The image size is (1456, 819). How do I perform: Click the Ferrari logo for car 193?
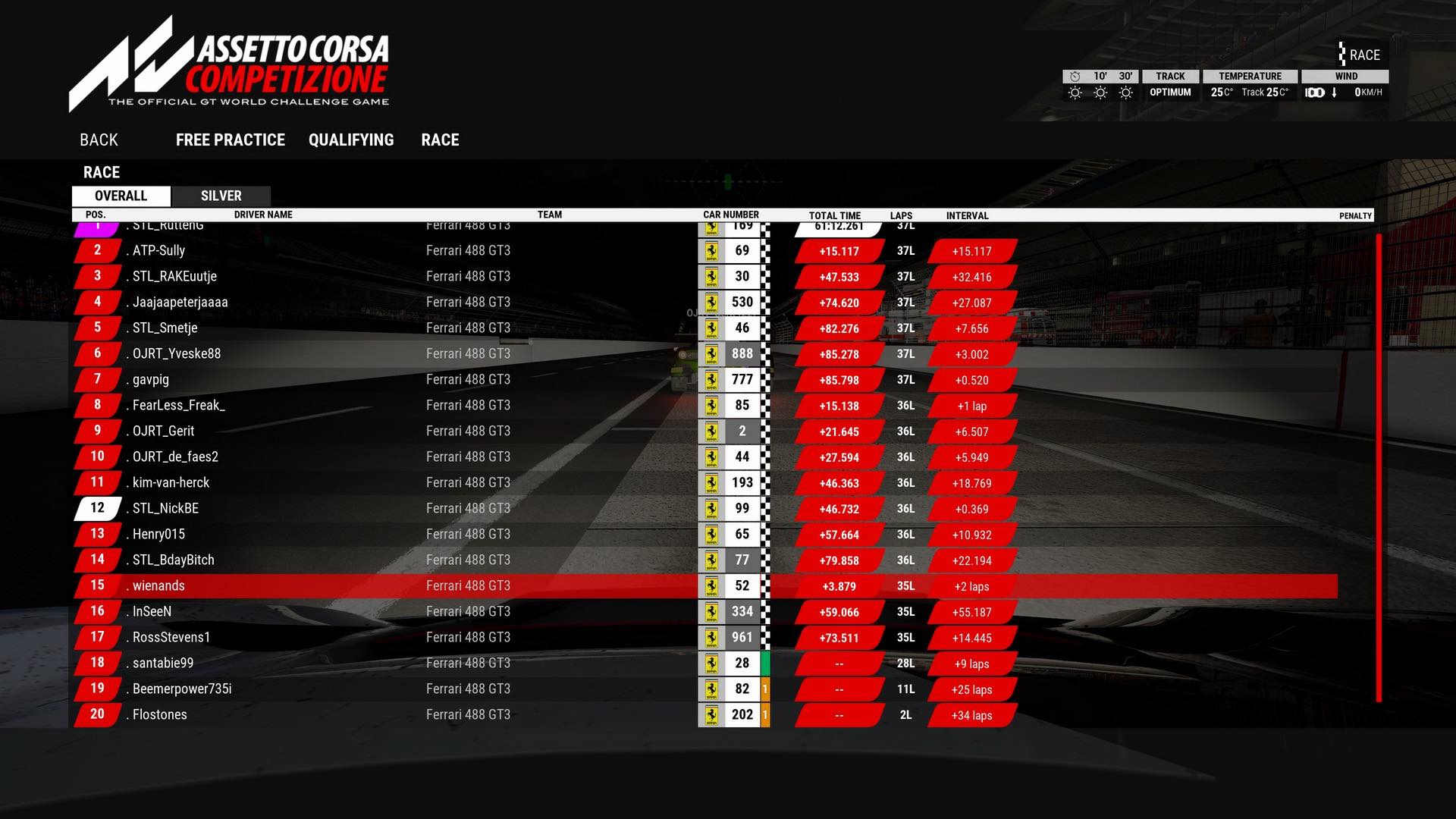(x=711, y=483)
